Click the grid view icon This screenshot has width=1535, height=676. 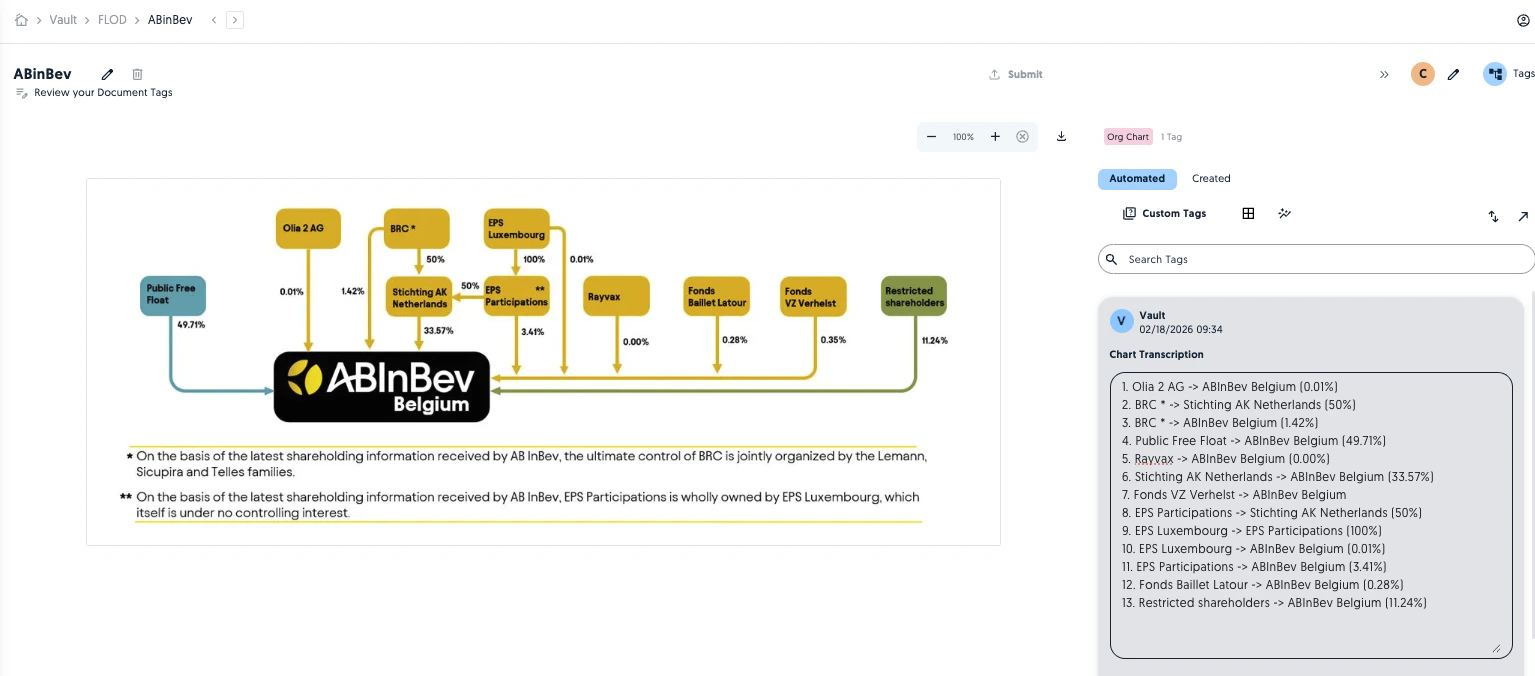(x=1248, y=213)
